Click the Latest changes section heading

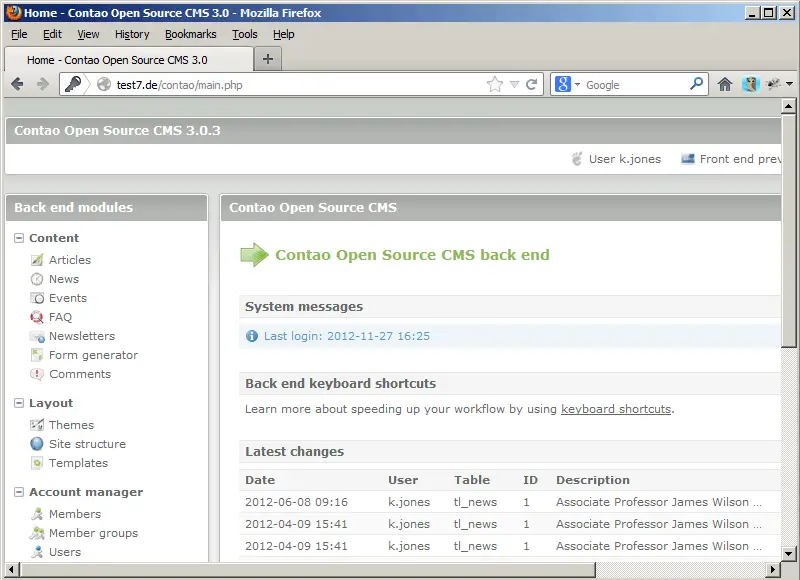294,451
